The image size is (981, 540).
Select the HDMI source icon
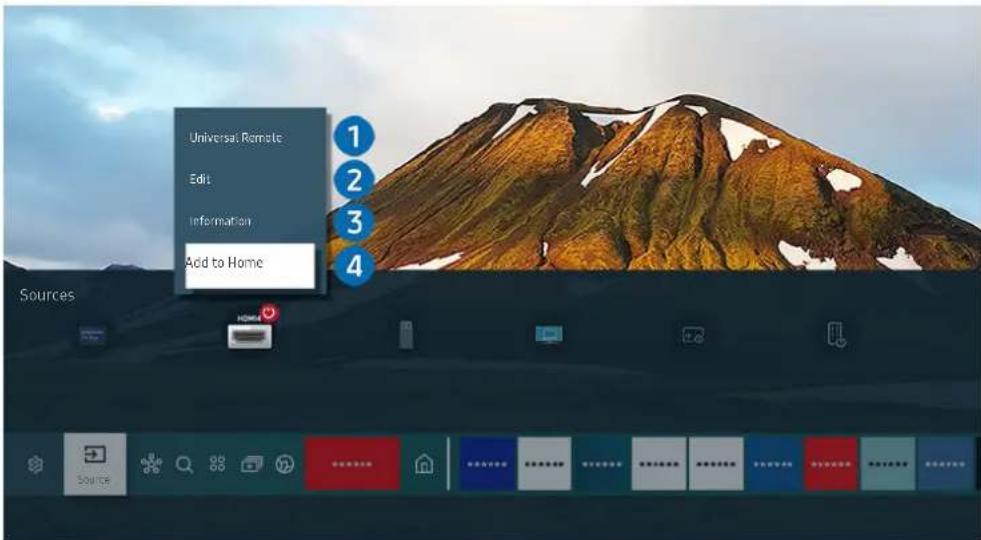250,336
